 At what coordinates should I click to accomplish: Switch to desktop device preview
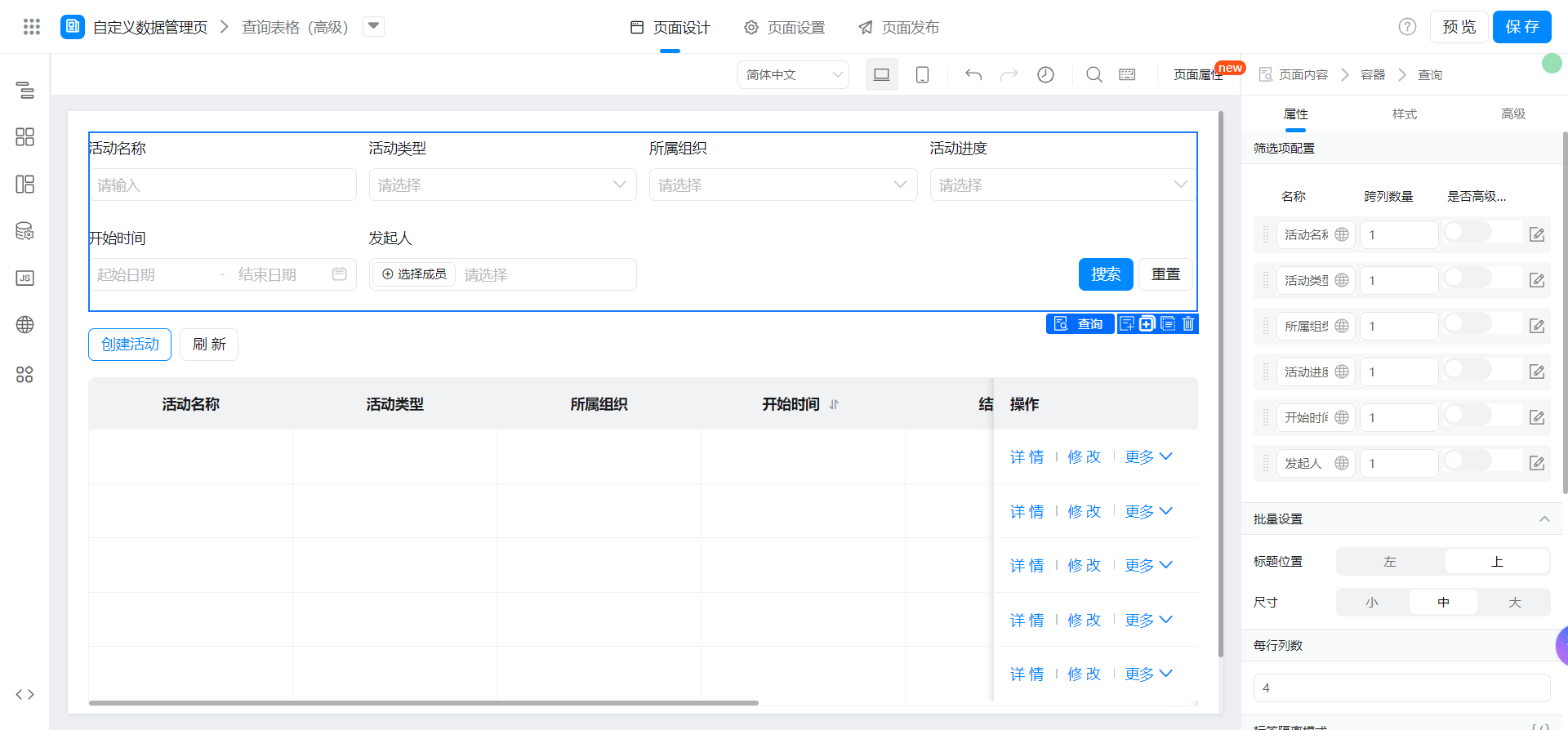click(882, 74)
